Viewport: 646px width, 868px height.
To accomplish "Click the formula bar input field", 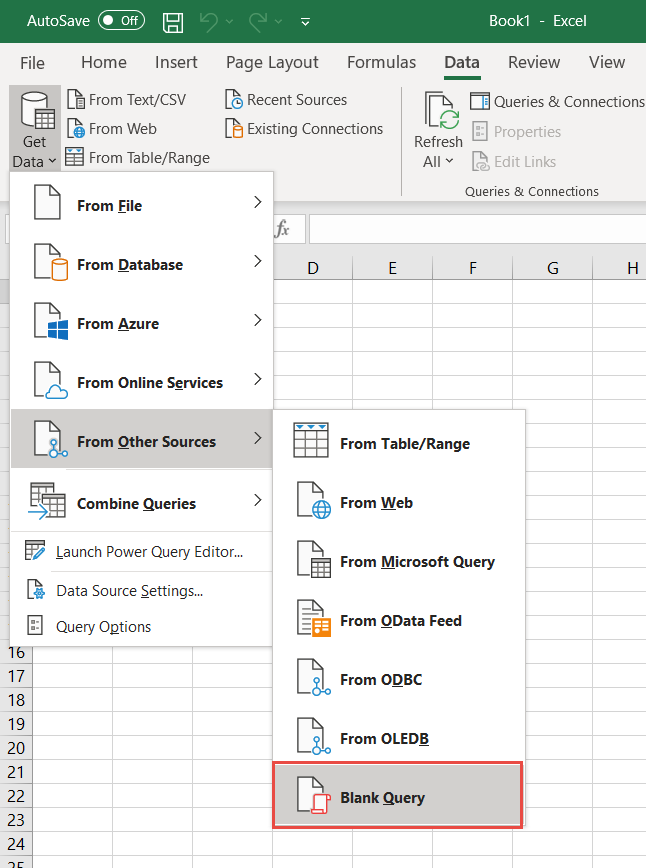I will click(x=470, y=229).
